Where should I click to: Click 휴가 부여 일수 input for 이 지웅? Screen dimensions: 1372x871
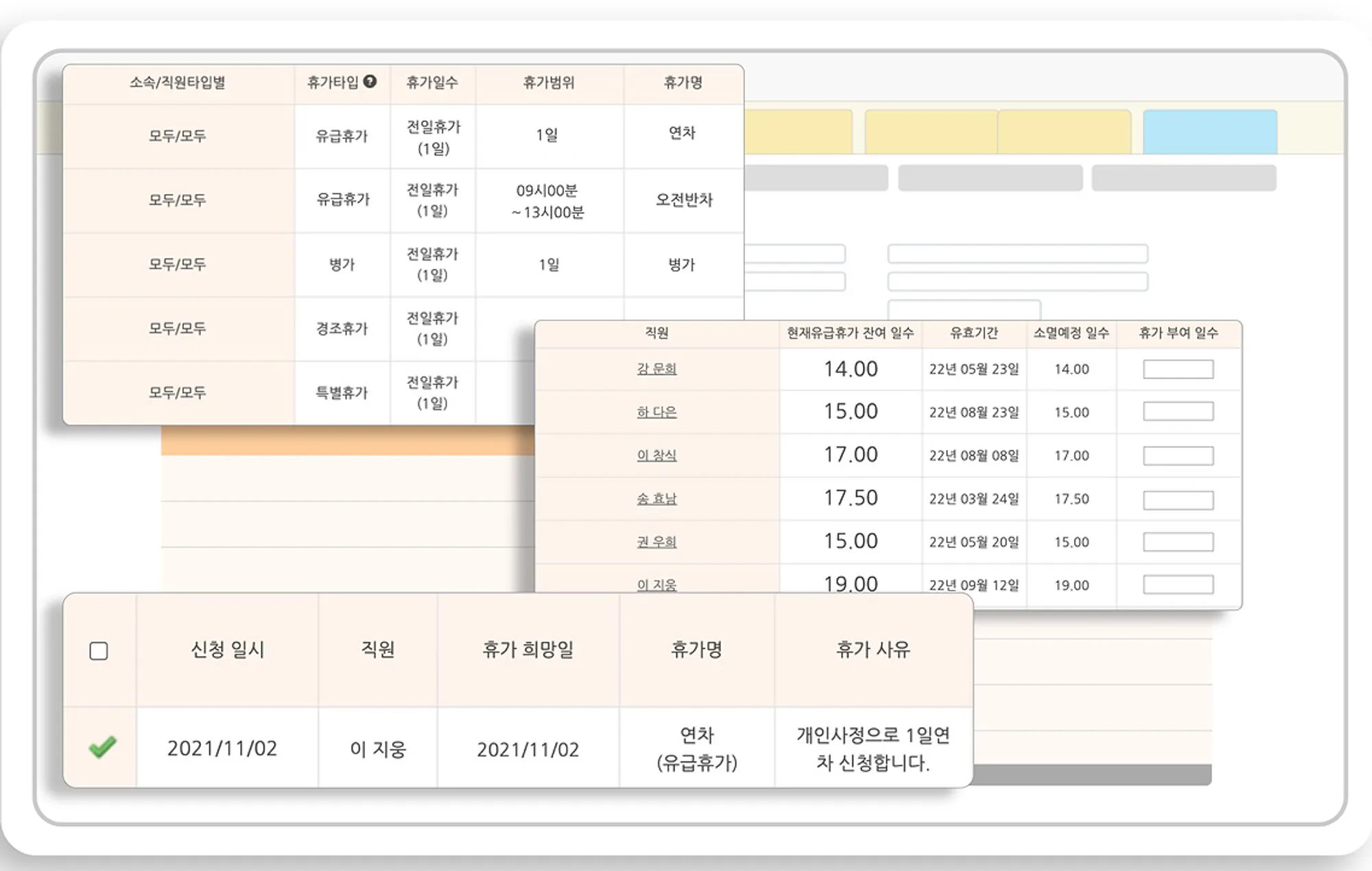[1178, 584]
